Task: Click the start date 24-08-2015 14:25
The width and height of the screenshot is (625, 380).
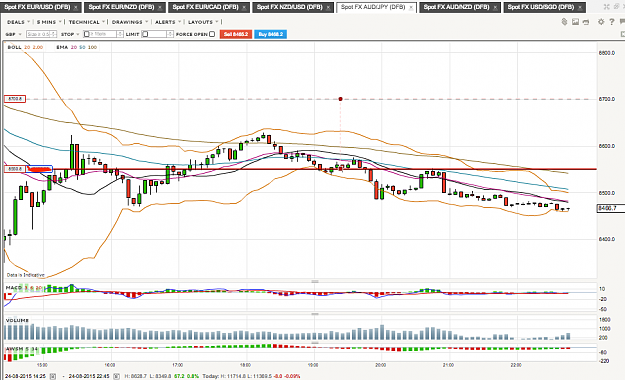Action: pos(26,376)
